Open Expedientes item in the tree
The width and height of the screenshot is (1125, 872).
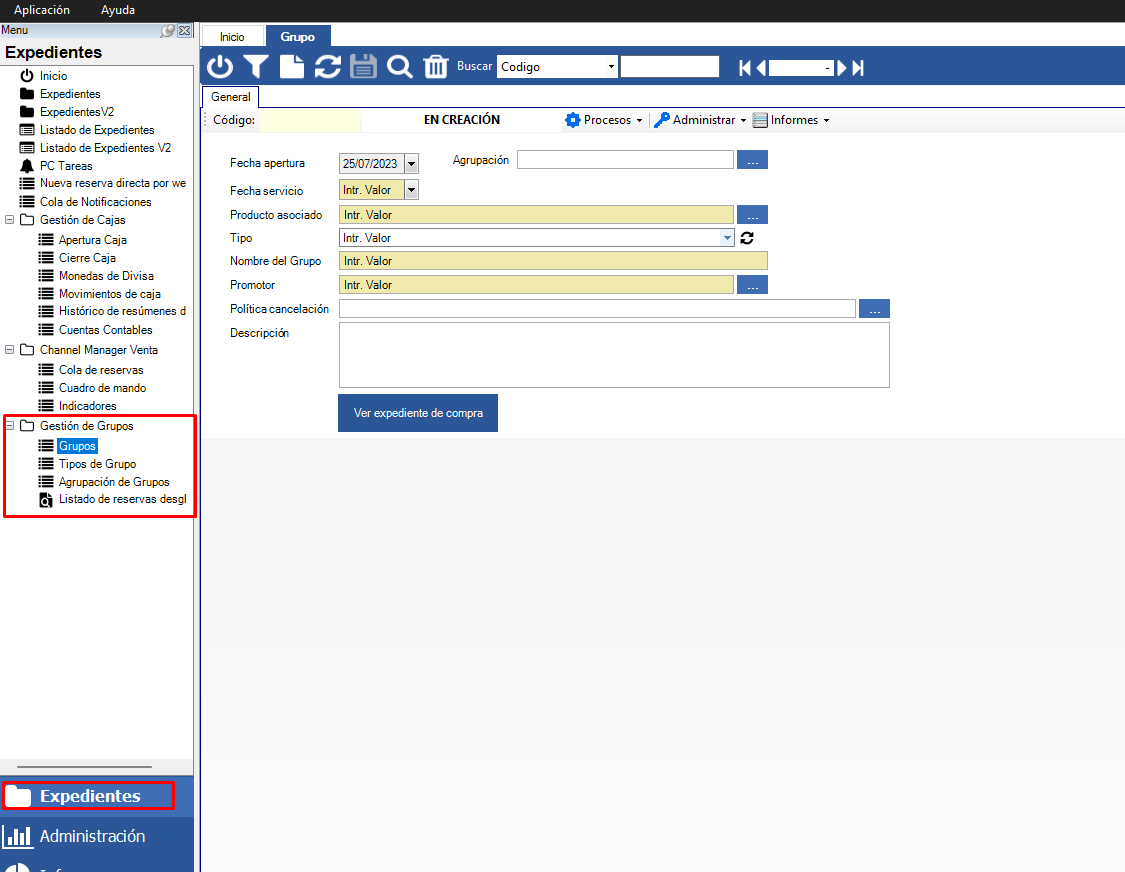[70, 94]
